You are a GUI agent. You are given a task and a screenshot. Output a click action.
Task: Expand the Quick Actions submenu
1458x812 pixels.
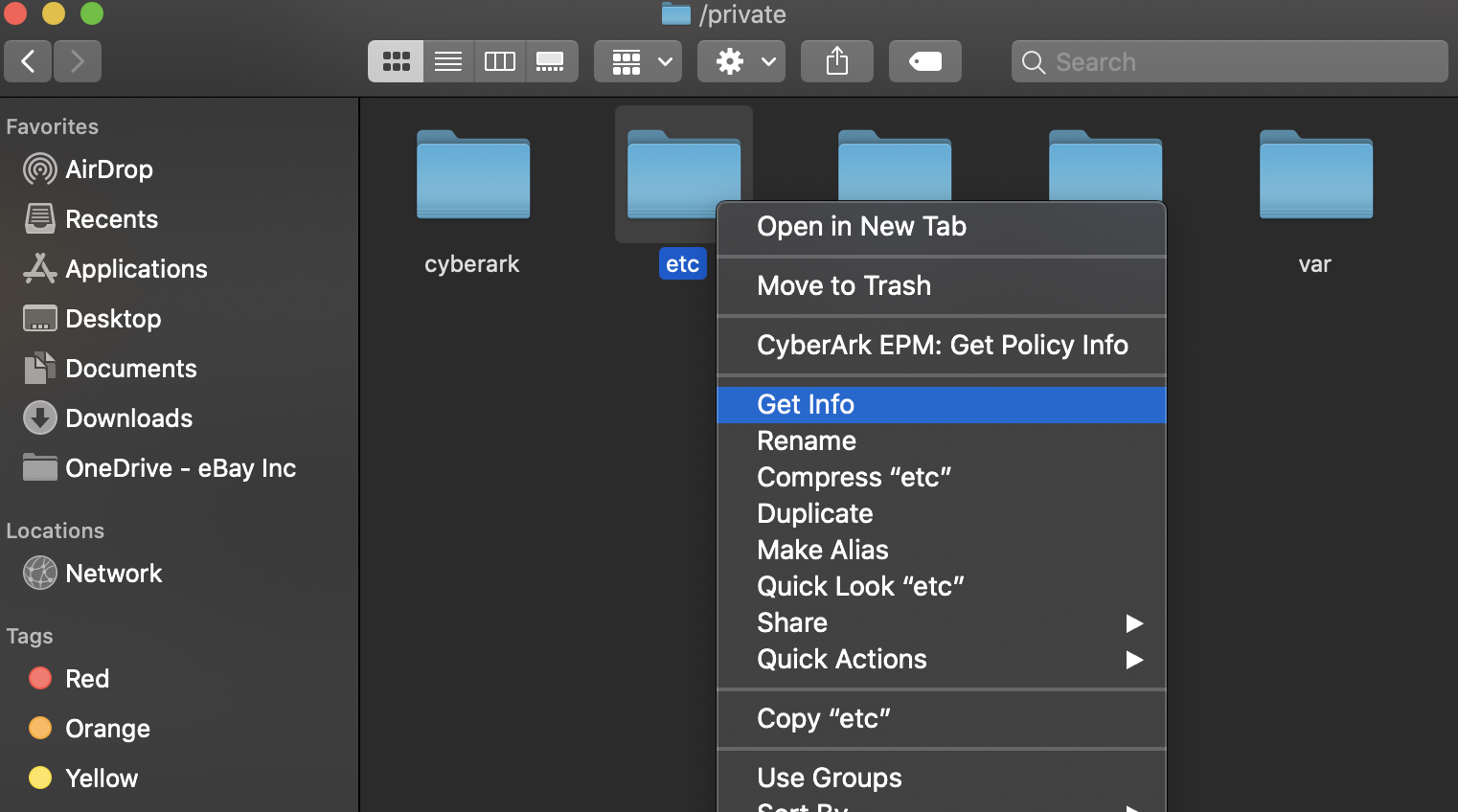(x=942, y=660)
